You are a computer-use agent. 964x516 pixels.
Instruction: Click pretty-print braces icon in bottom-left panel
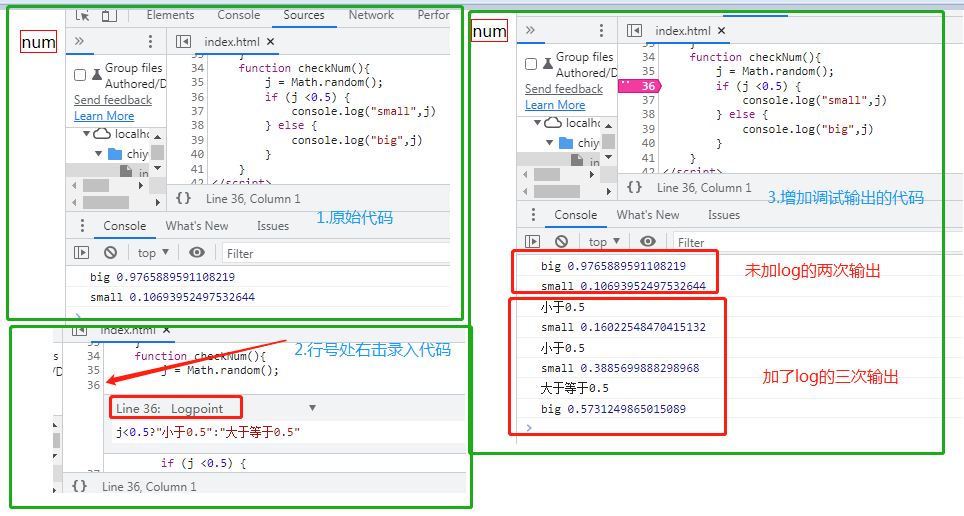pos(79,486)
